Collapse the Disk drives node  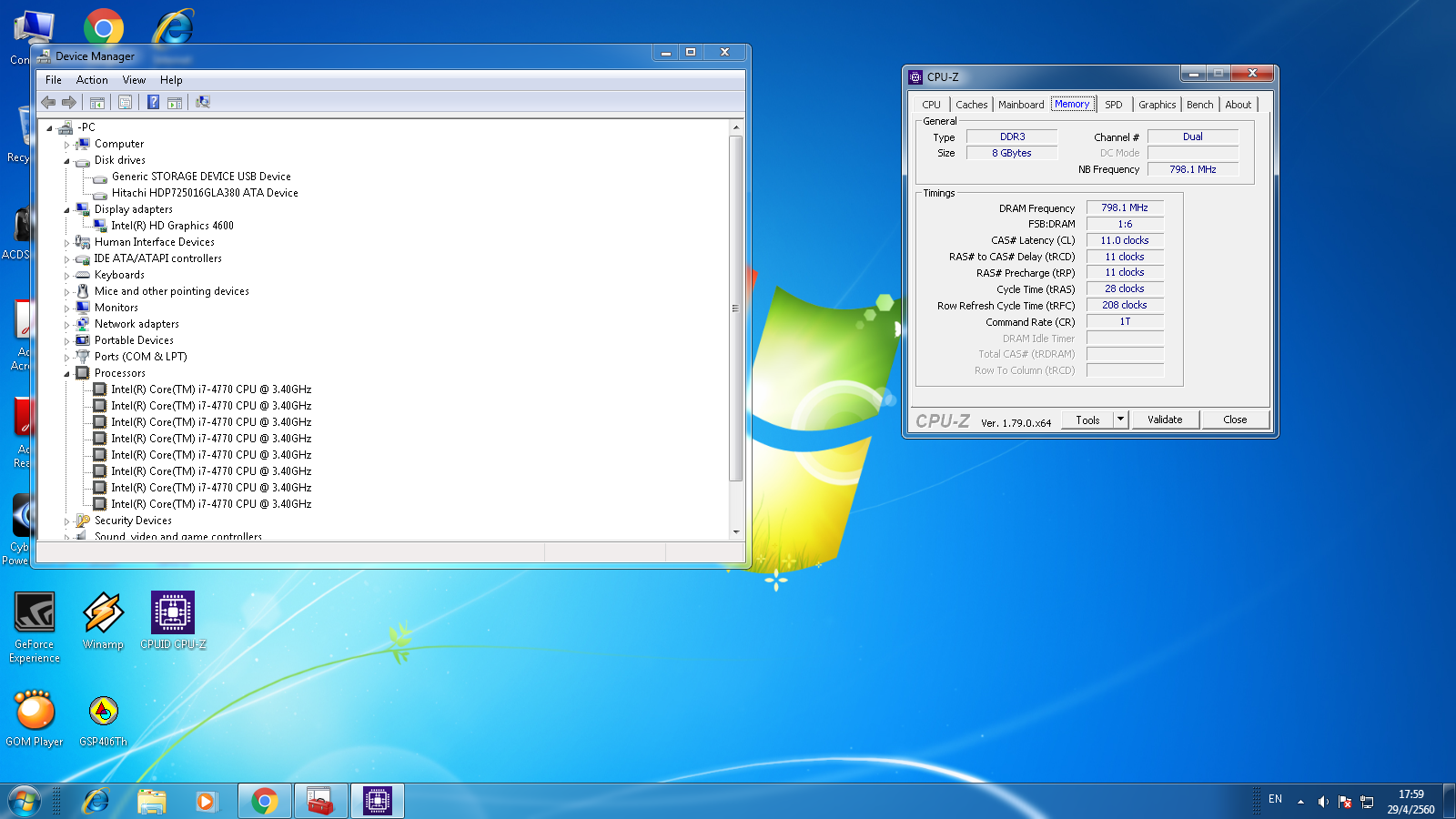pos(66,161)
